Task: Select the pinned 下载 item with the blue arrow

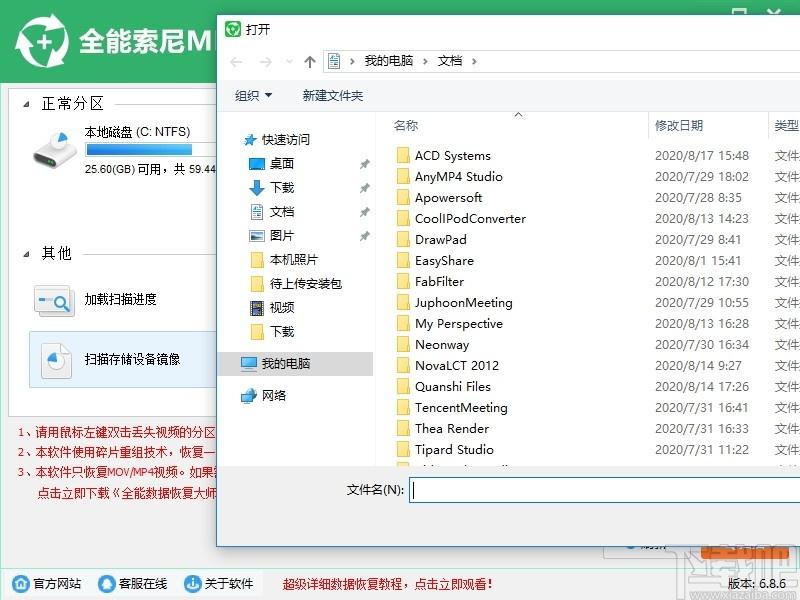Action: 282,187
